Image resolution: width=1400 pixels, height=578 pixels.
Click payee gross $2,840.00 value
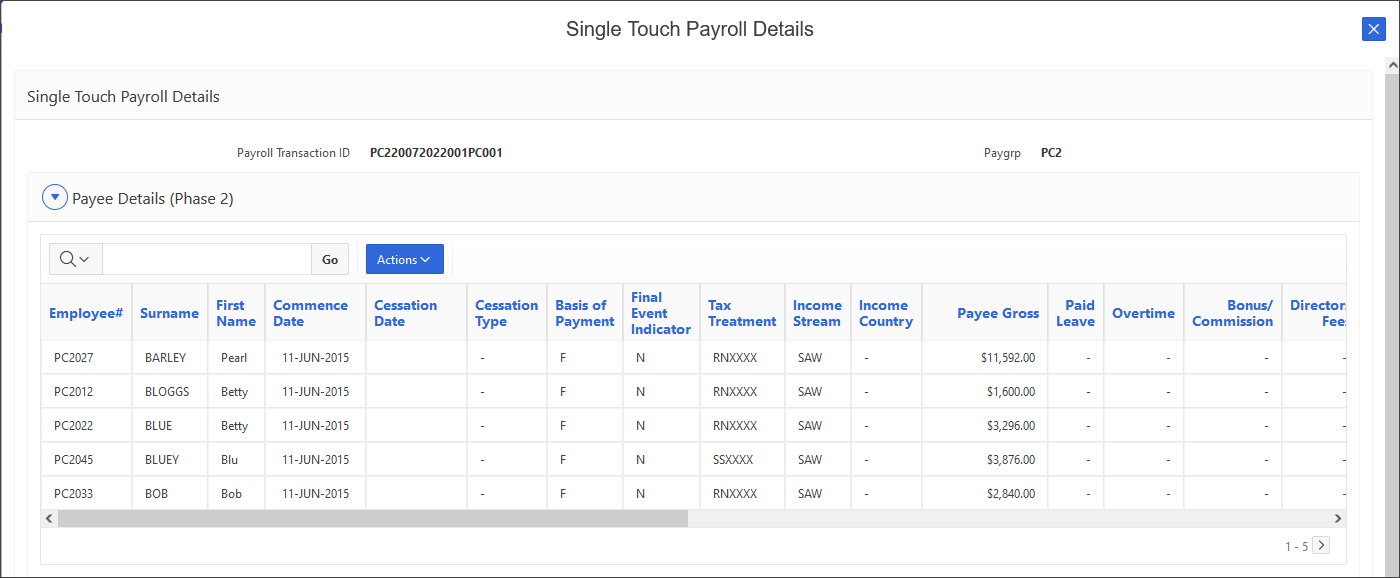(x=1011, y=493)
